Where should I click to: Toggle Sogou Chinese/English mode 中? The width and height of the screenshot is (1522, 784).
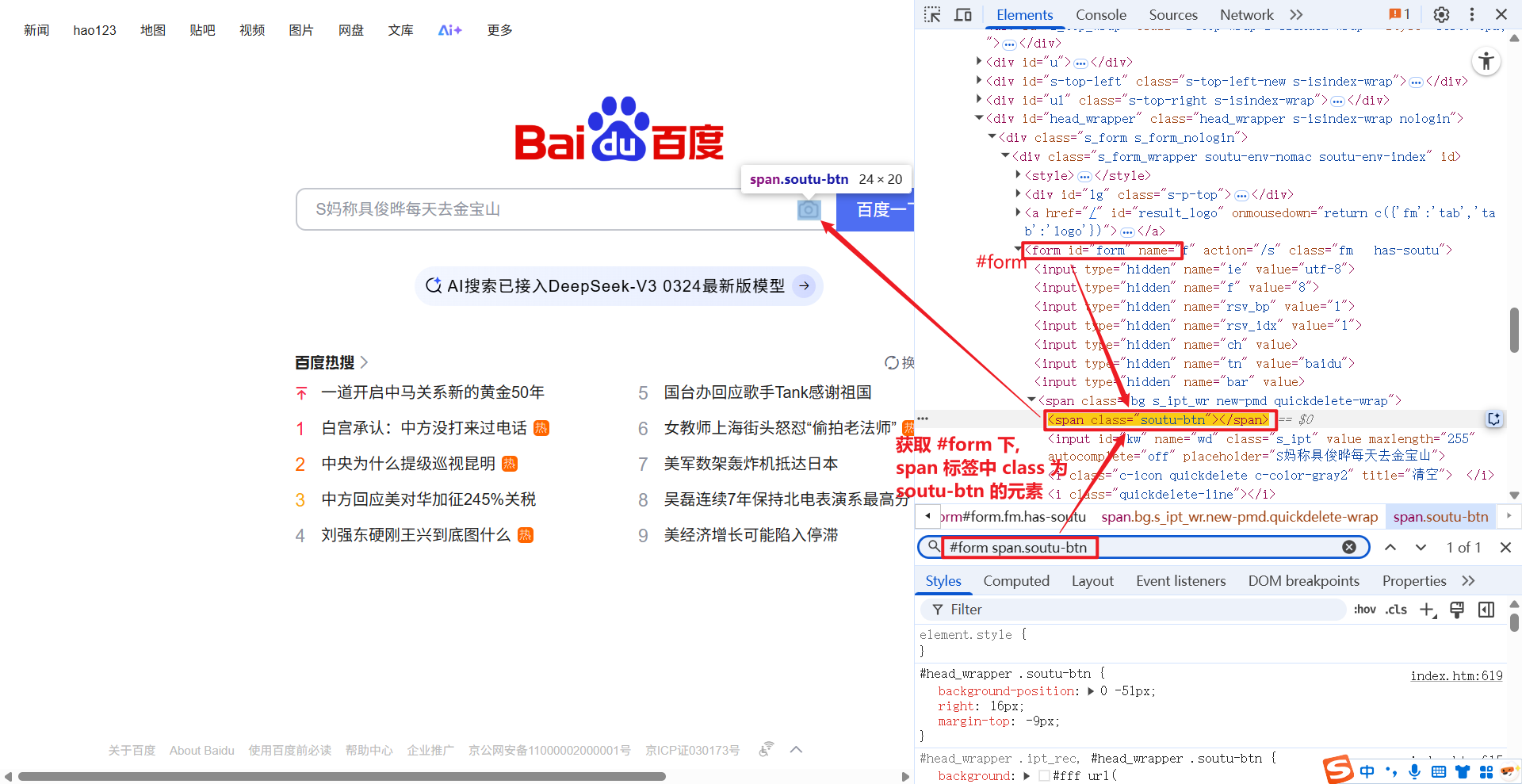(1367, 771)
